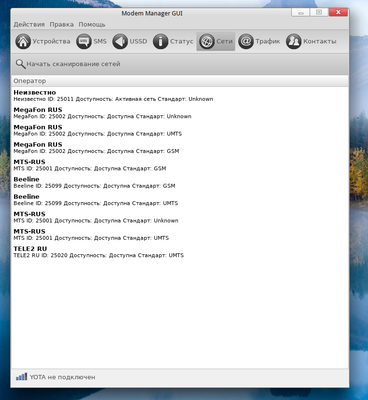Open the Действия menu
Image resolution: width=368 pixels, height=400 pixels.
[x=29, y=25]
